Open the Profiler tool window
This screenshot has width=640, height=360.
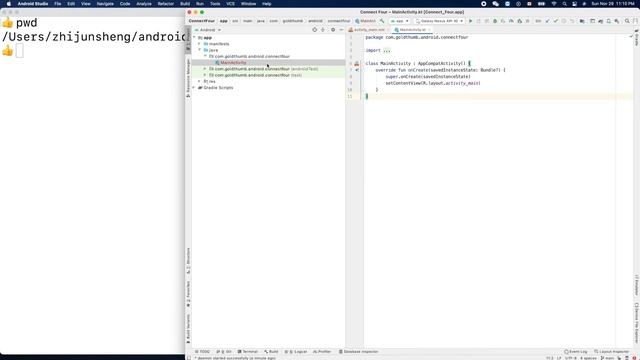[x=322, y=351]
